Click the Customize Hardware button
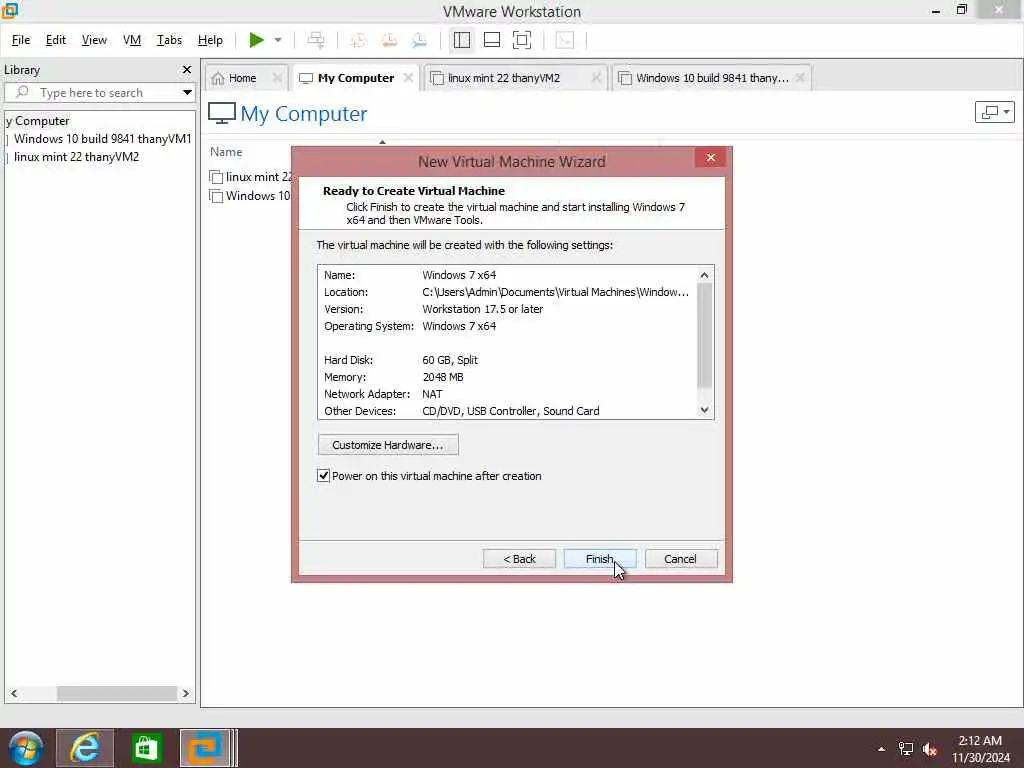Screen dimensions: 1024x768 (388, 445)
